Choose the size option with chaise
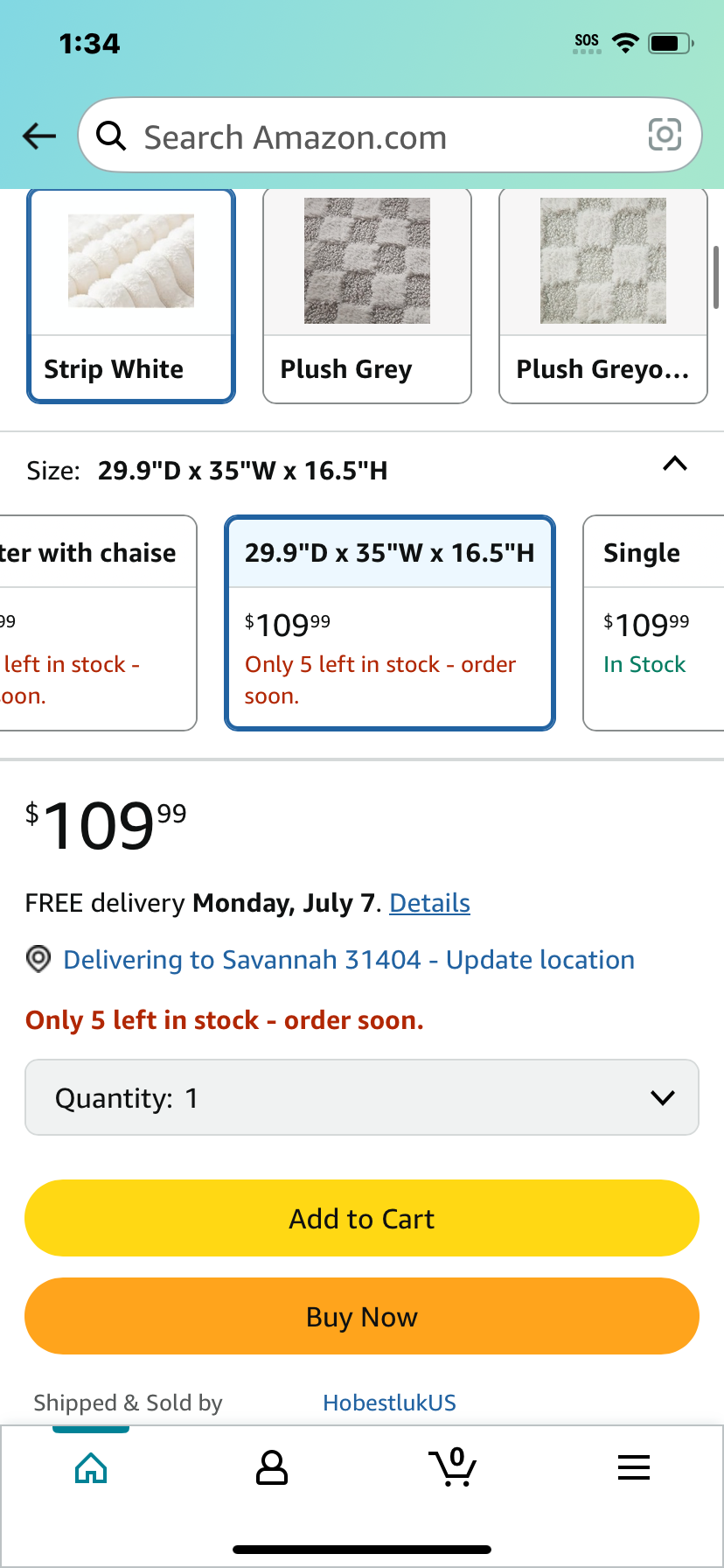 click(x=98, y=623)
